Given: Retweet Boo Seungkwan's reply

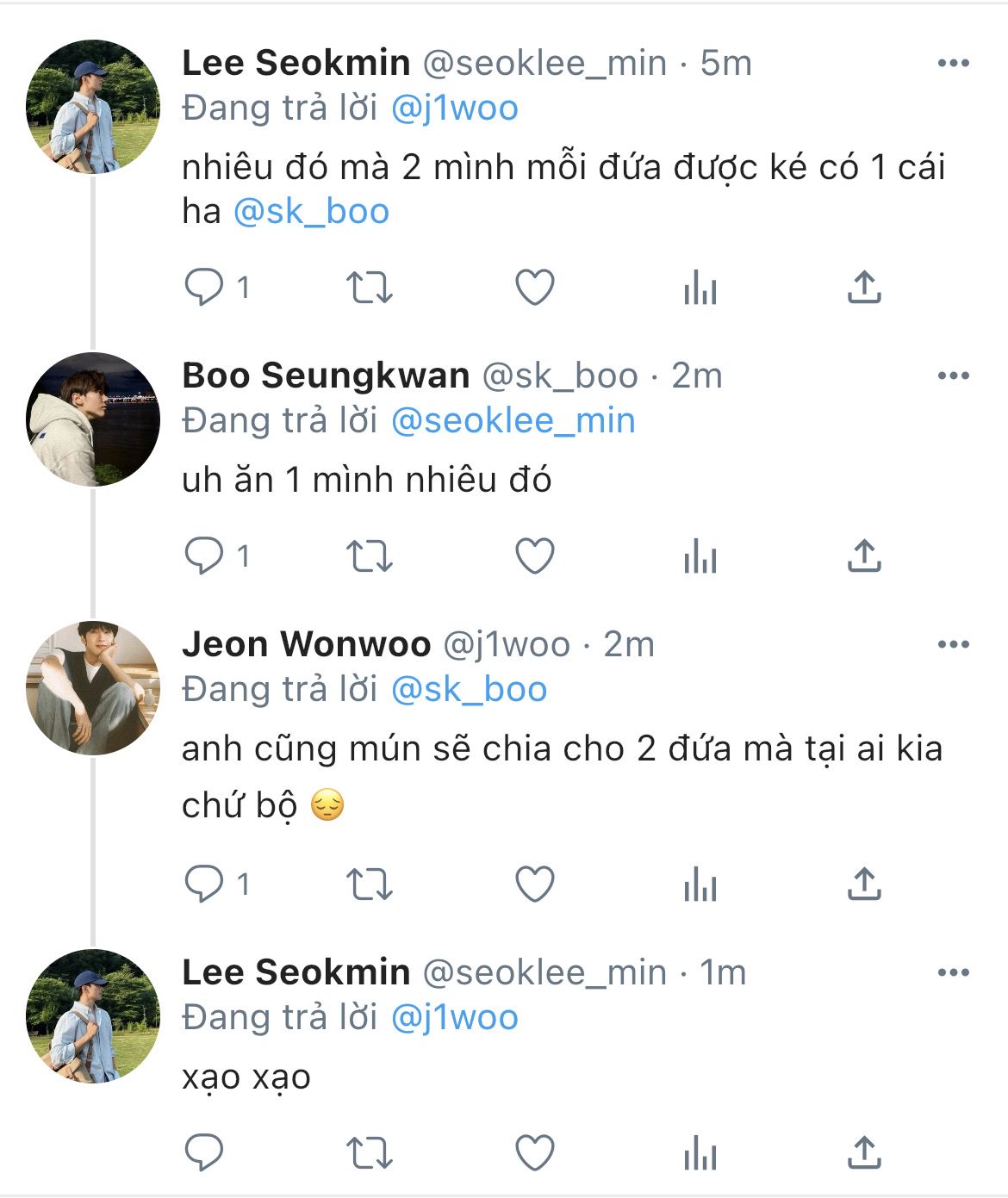Looking at the screenshot, I should point(369,556).
